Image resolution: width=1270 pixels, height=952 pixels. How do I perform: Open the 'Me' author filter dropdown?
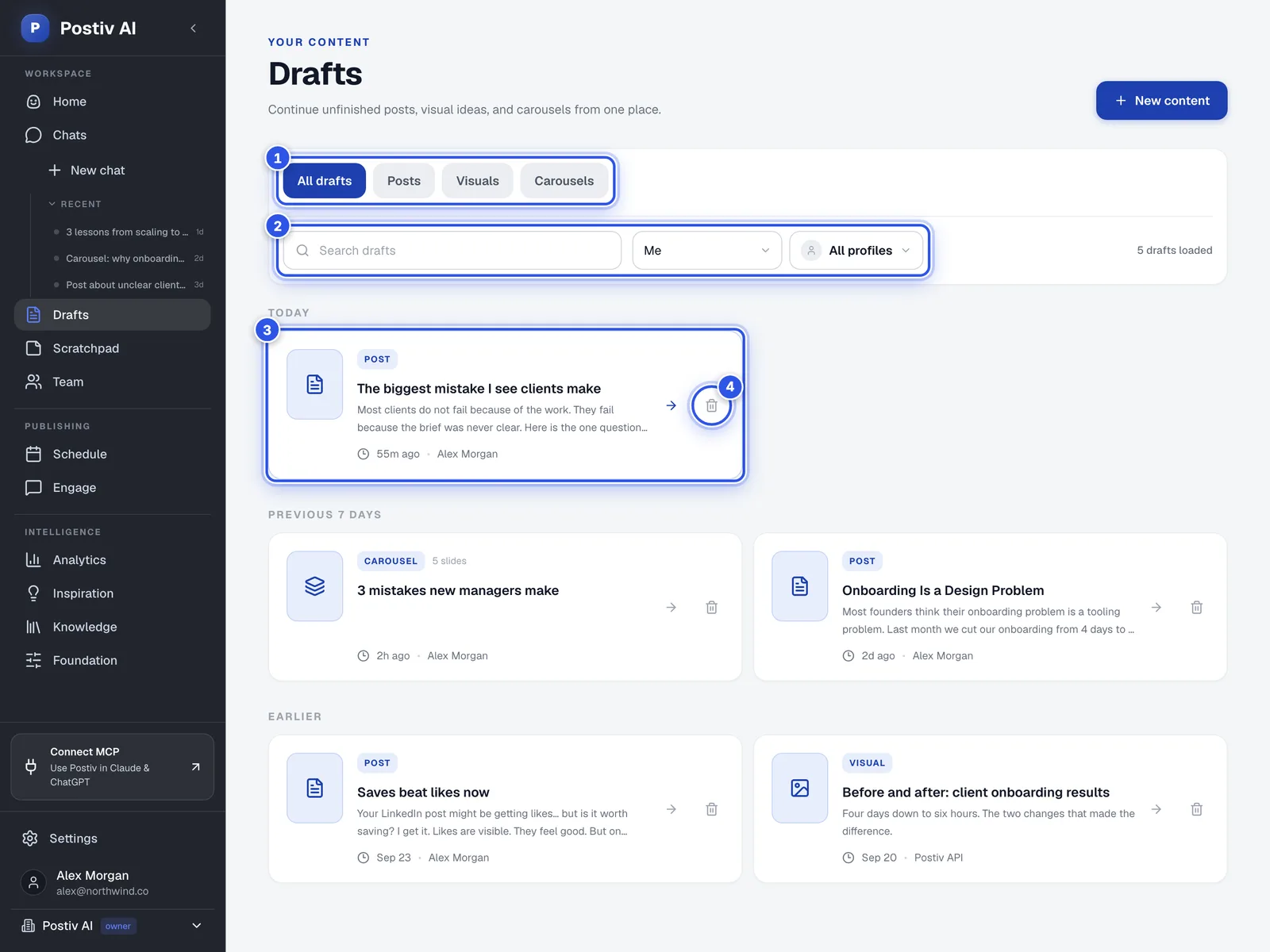point(707,251)
